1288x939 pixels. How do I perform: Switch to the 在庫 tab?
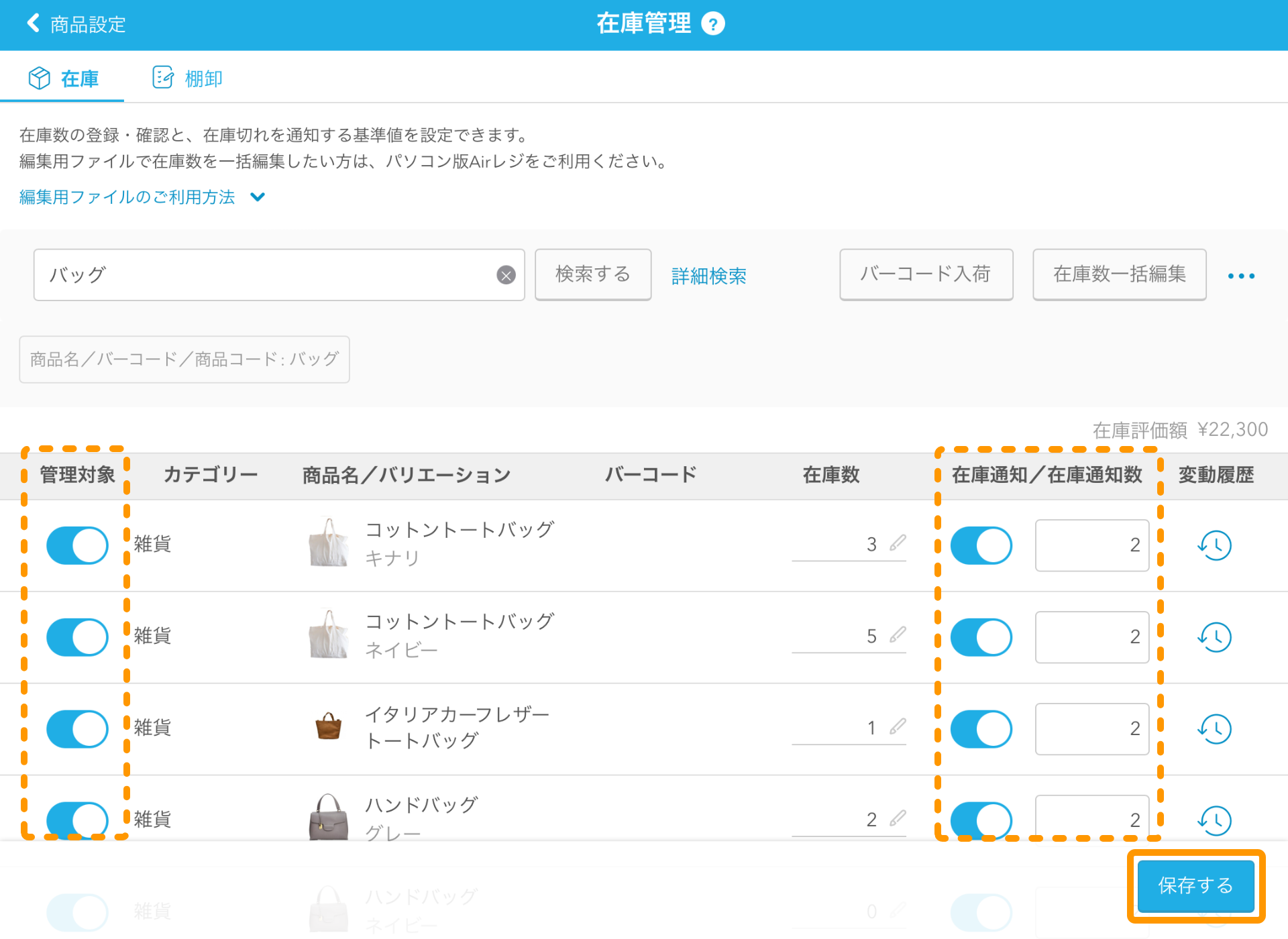(x=63, y=78)
